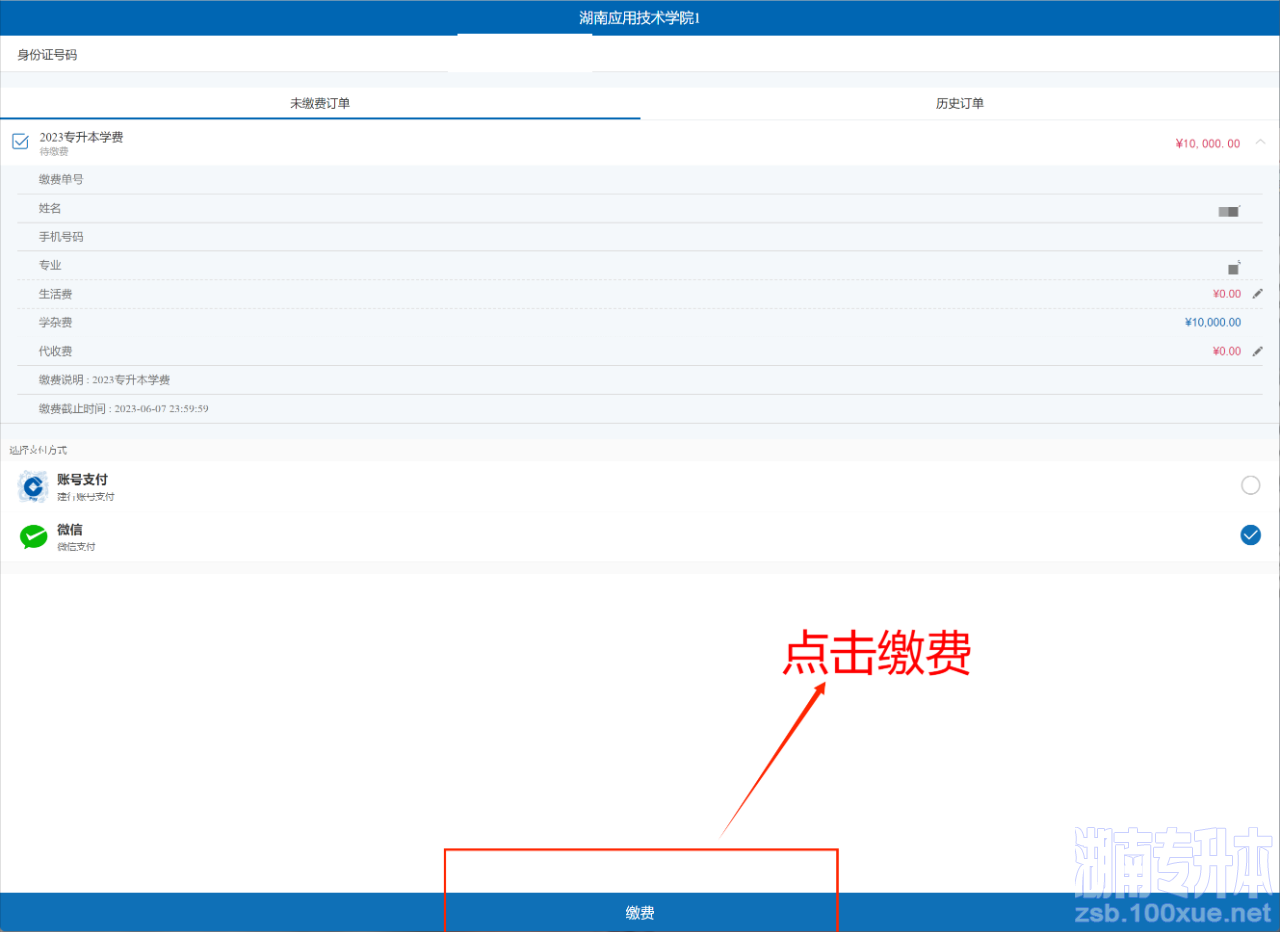
Task: Click the 缴费单号 row label
Action: [x=61, y=179]
